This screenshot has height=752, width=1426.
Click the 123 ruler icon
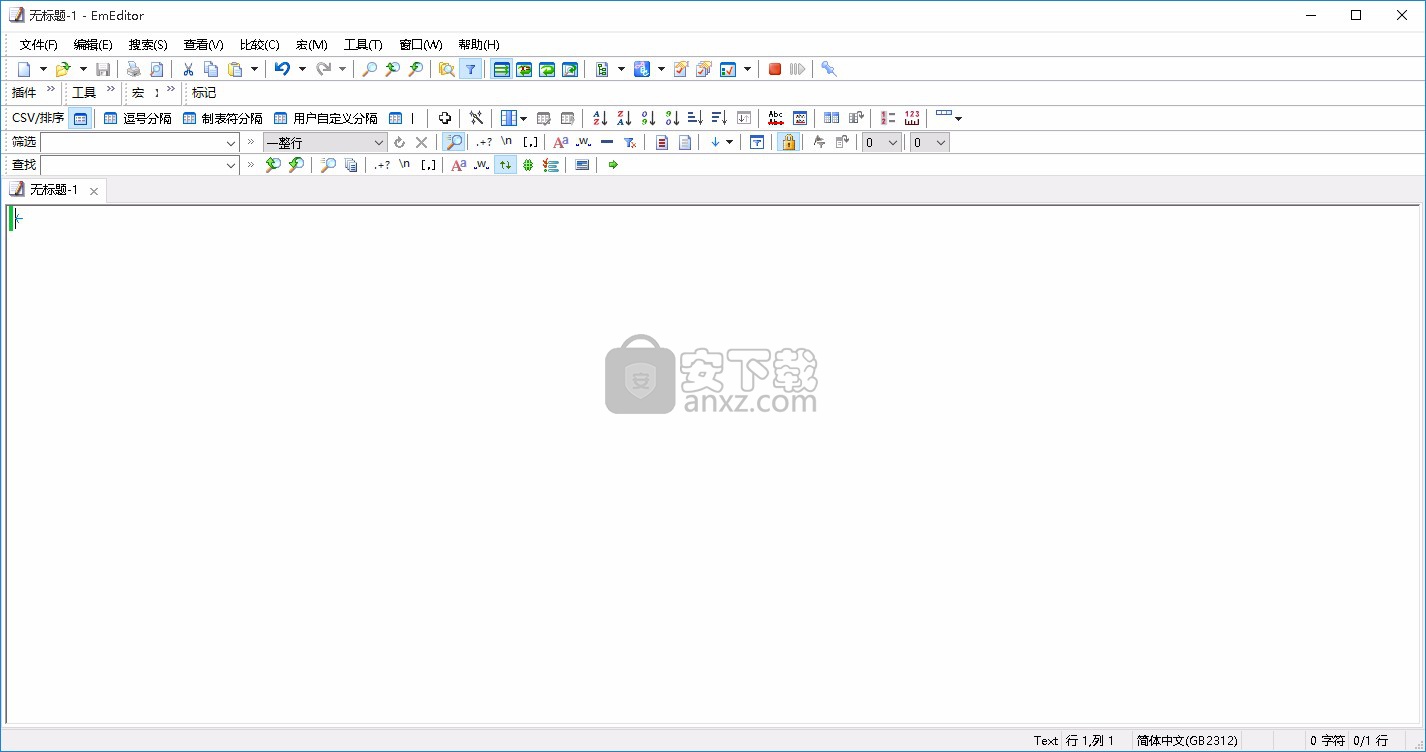point(911,118)
